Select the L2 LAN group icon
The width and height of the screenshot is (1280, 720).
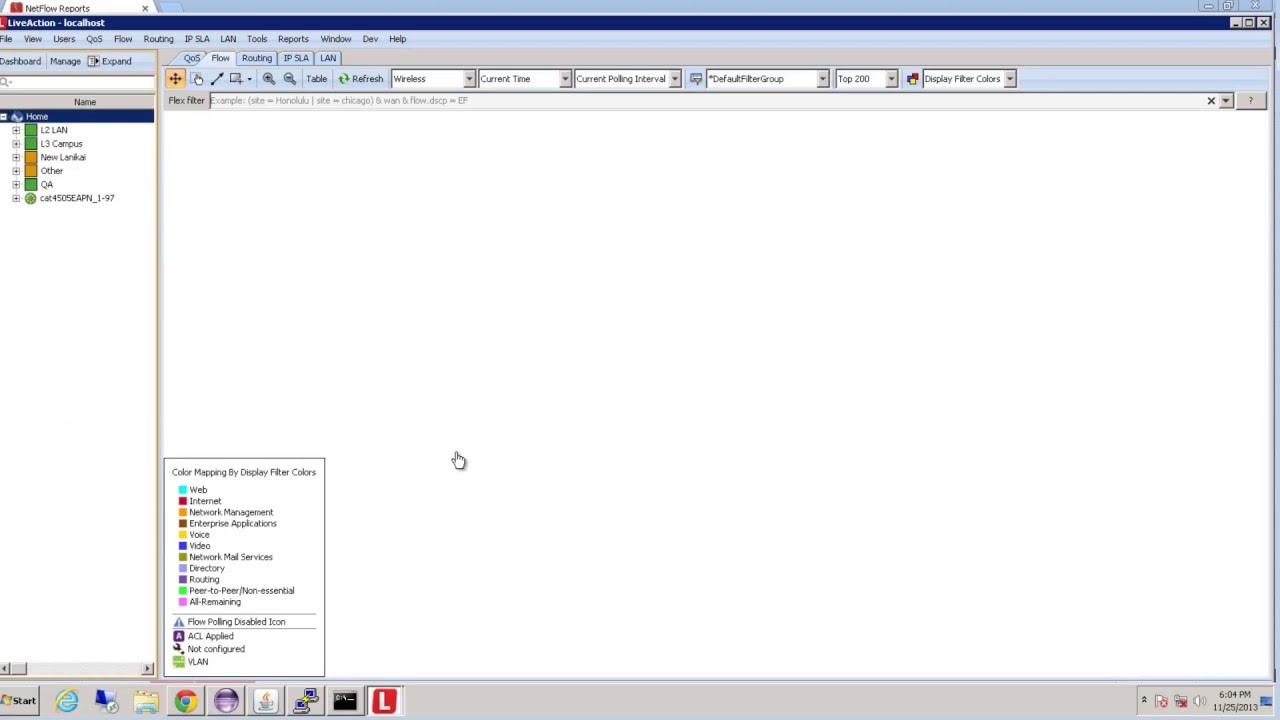pyautogui.click(x=31, y=130)
